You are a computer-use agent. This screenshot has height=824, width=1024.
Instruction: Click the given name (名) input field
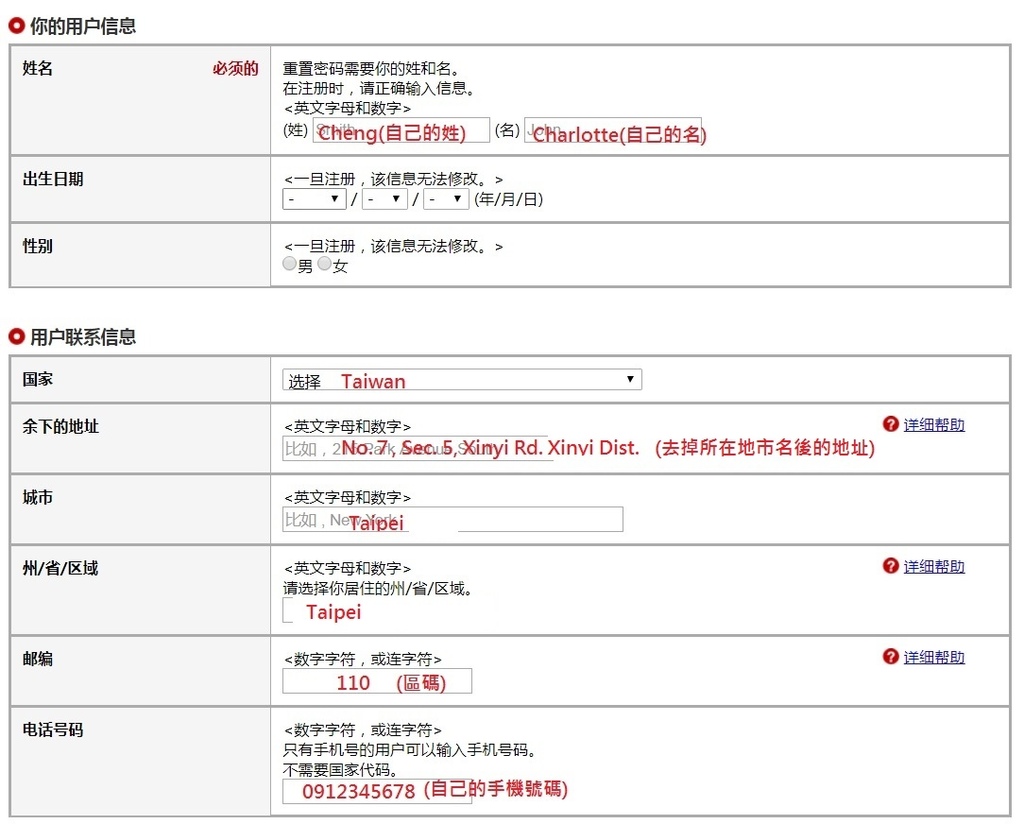(612, 131)
